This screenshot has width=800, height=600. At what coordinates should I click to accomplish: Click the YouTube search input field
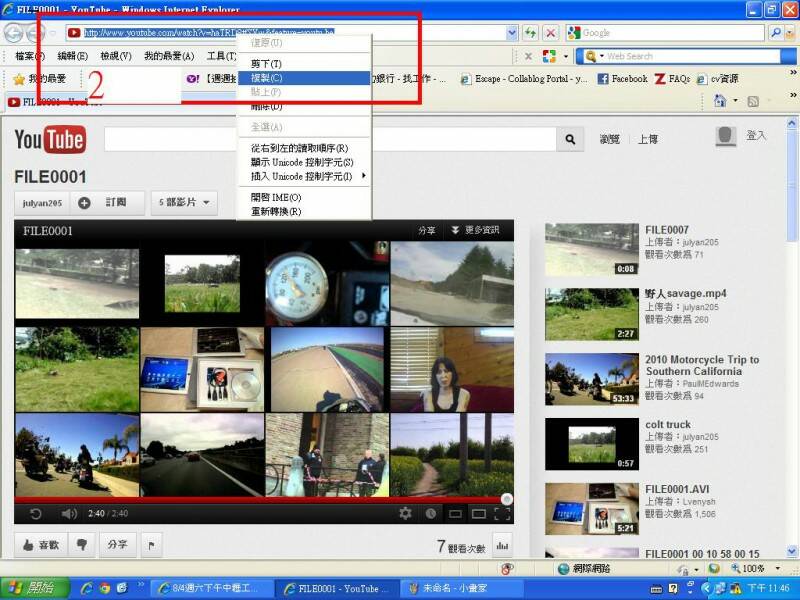point(330,139)
